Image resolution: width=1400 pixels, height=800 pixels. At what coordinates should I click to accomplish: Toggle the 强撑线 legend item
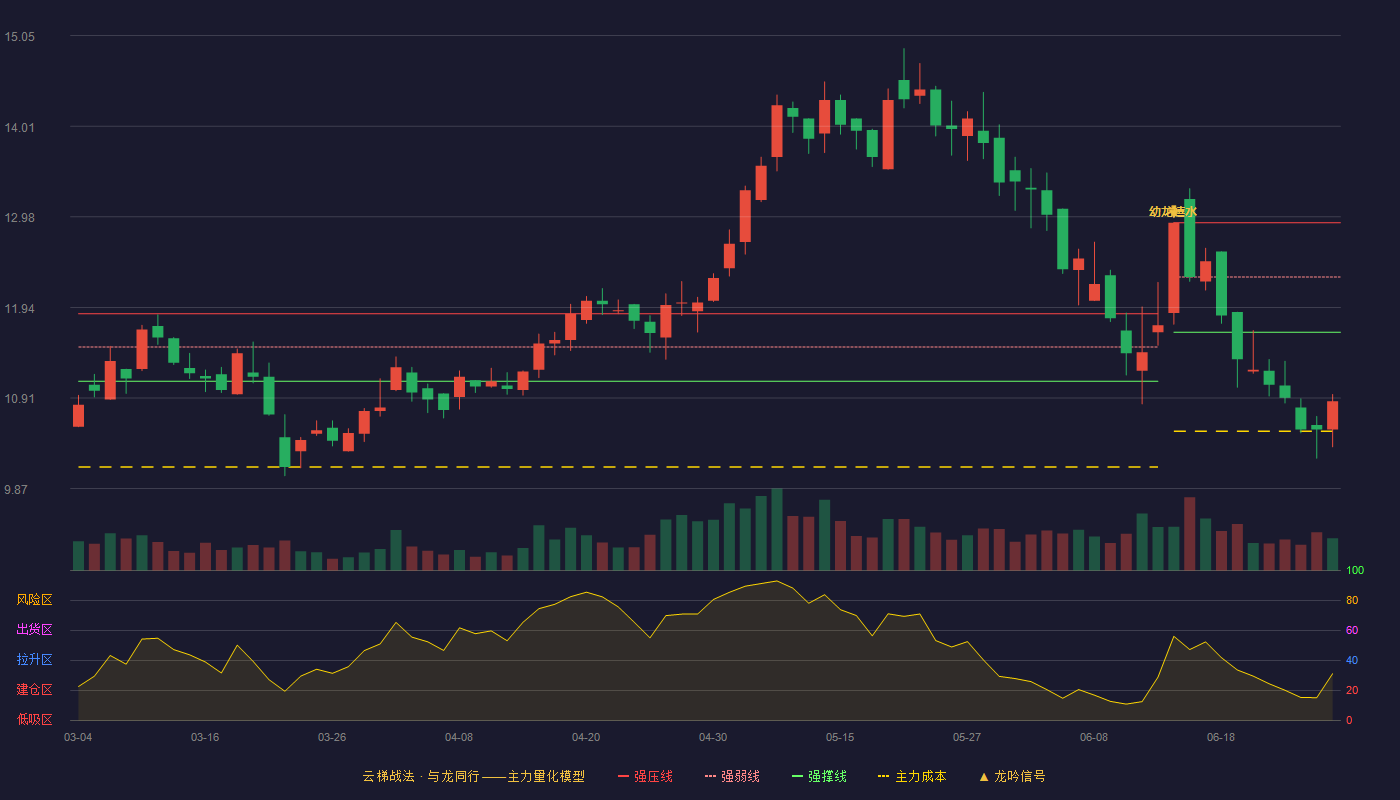pyautogui.click(x=819, y=776)
